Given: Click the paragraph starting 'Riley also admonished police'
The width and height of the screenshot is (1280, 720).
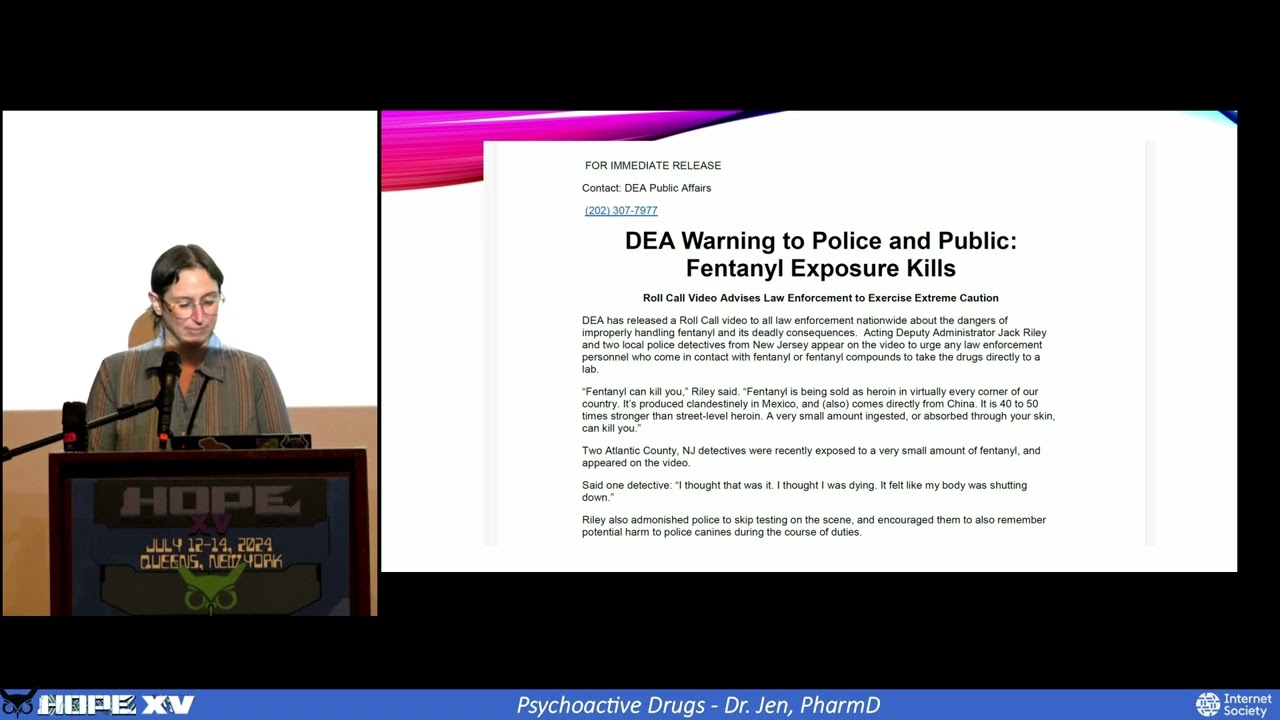Looking at the screenshot, I should pos(814,526).
